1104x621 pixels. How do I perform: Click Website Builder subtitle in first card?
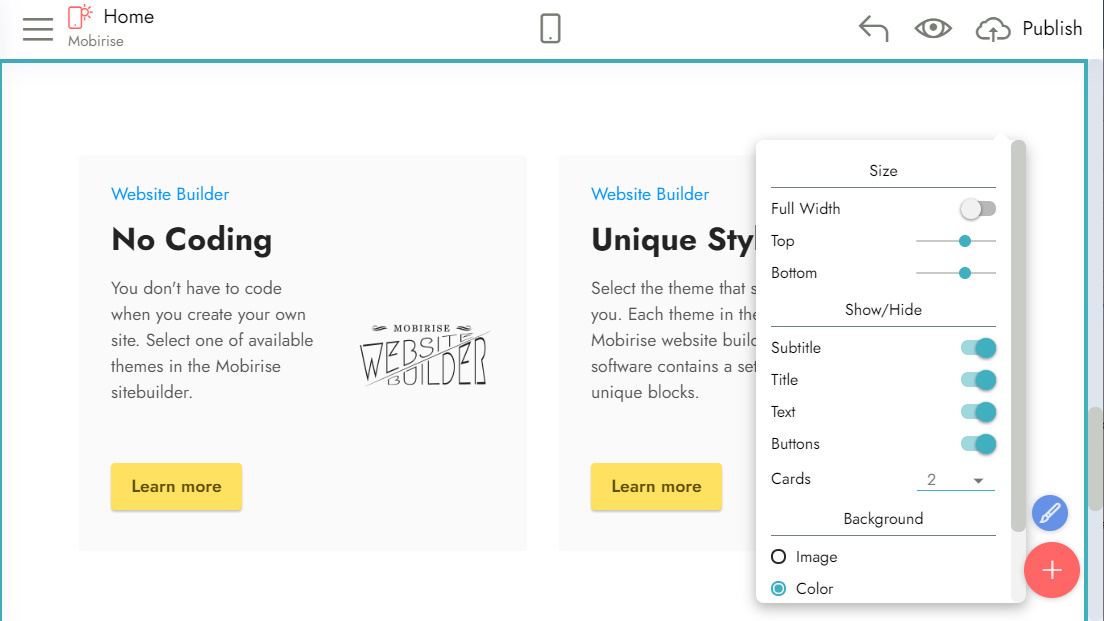tap(170, 194)
